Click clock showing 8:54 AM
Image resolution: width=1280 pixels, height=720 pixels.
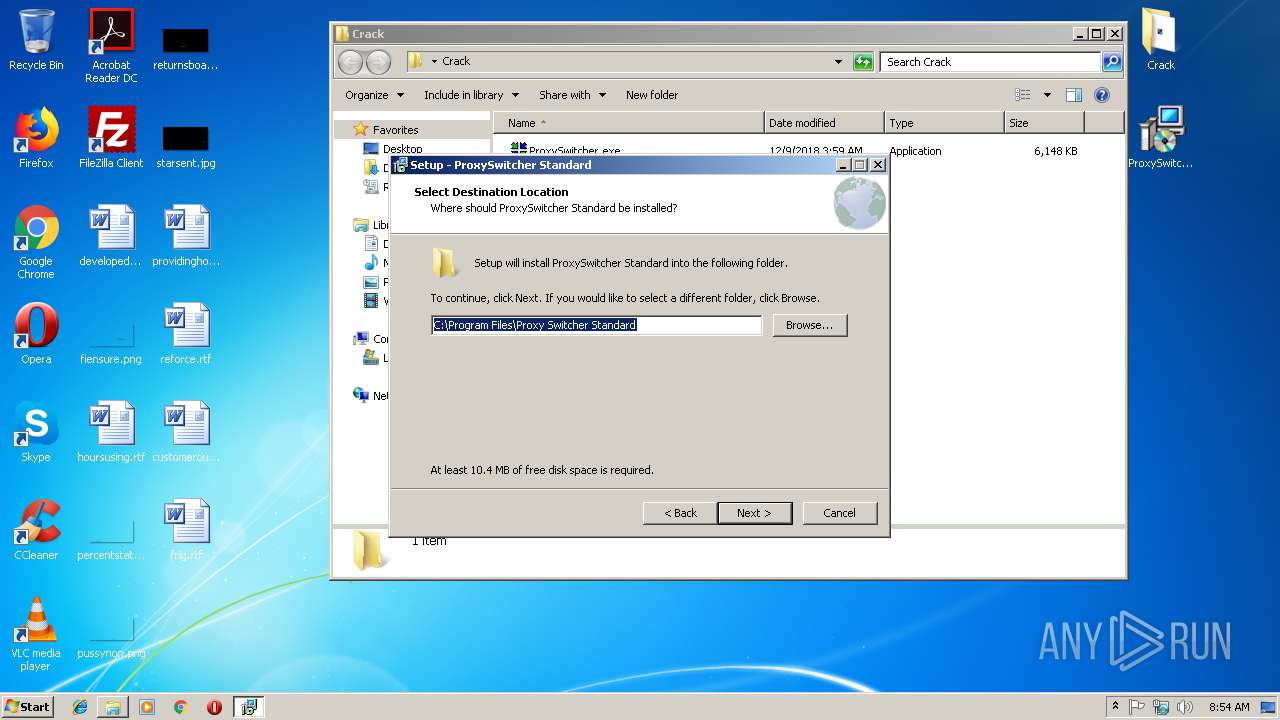coord(1229,707)
